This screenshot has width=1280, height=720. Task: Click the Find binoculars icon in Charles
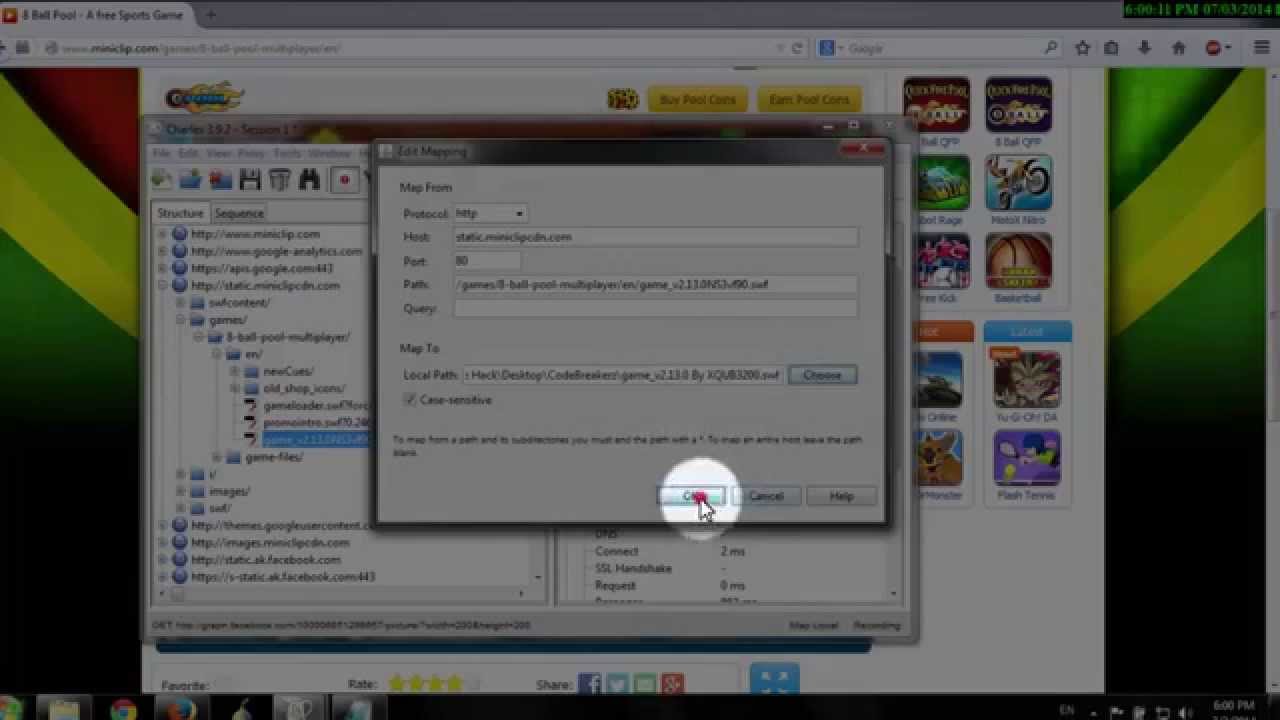(309, 180)
